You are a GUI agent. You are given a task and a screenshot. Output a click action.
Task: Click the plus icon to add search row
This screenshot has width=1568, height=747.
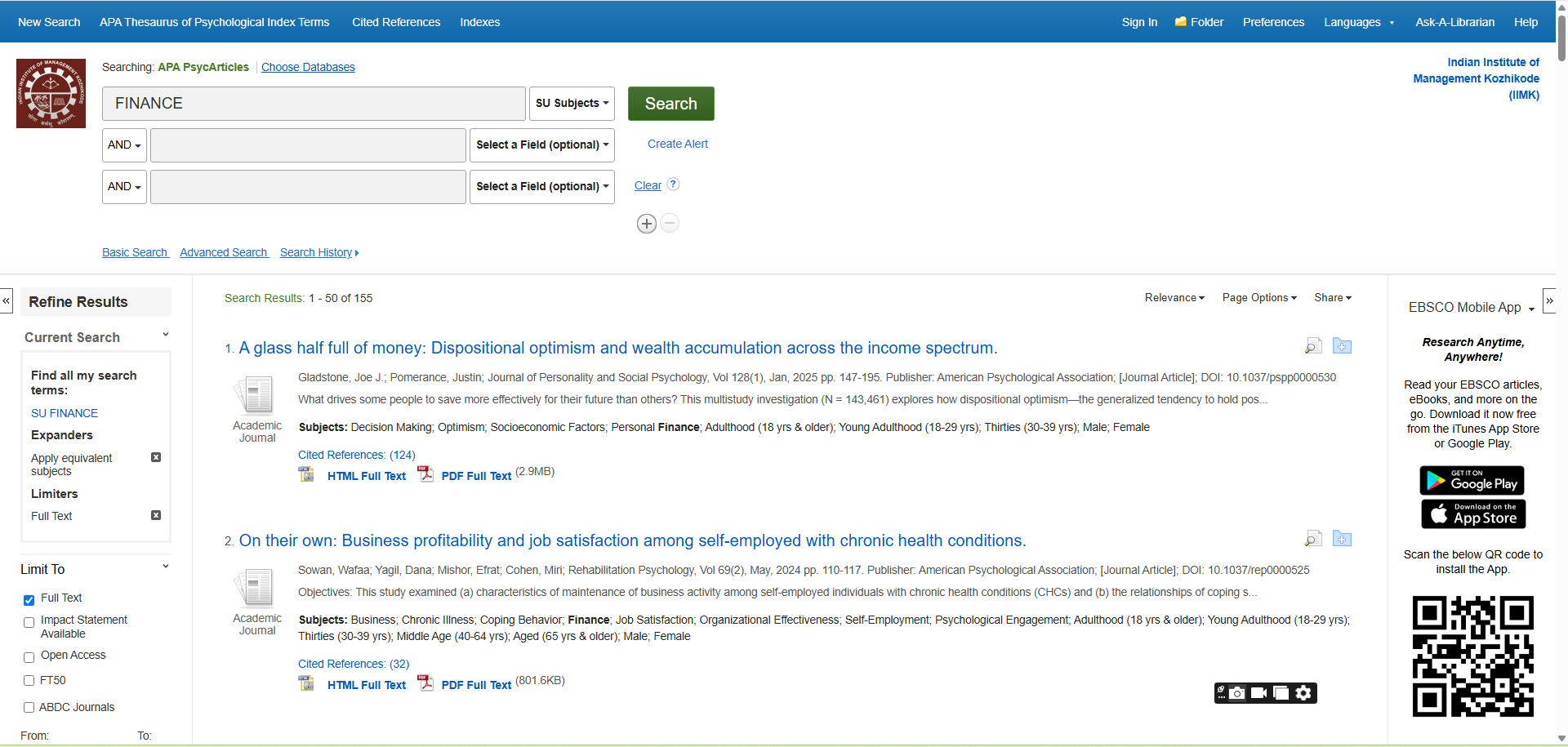click(646, 224)
